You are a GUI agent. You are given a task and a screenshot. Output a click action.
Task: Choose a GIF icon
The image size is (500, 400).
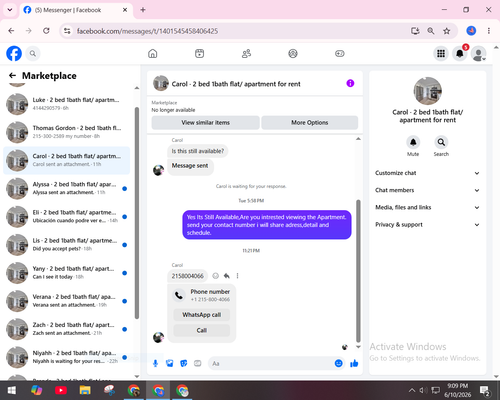click(x=198, y=363)
